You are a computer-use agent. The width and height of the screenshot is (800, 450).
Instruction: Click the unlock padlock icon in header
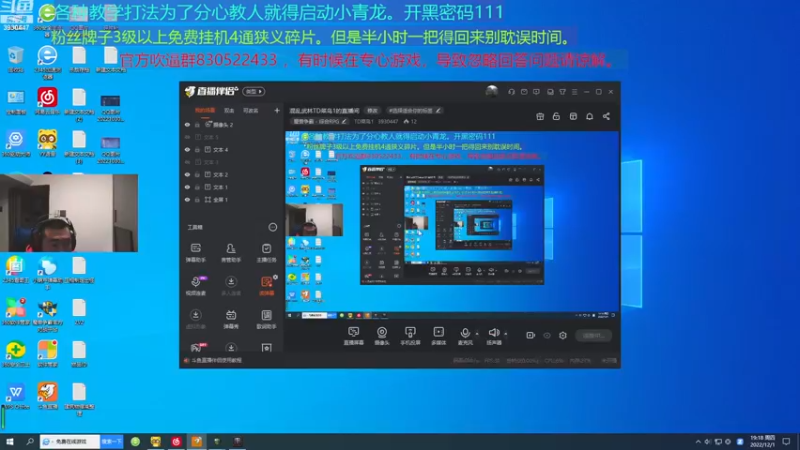tap(556, 116)
